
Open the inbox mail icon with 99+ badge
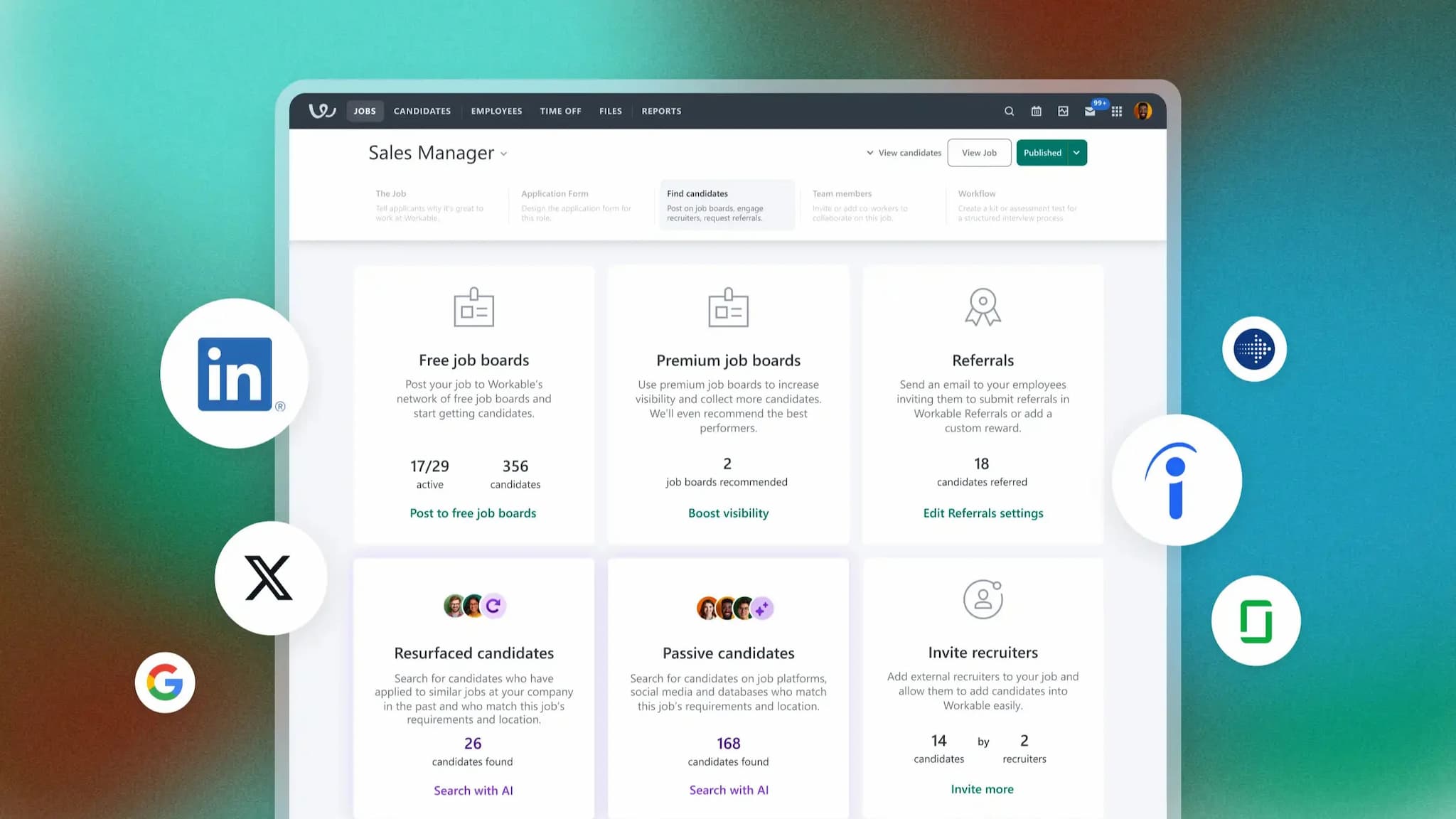coord(1090,111)
